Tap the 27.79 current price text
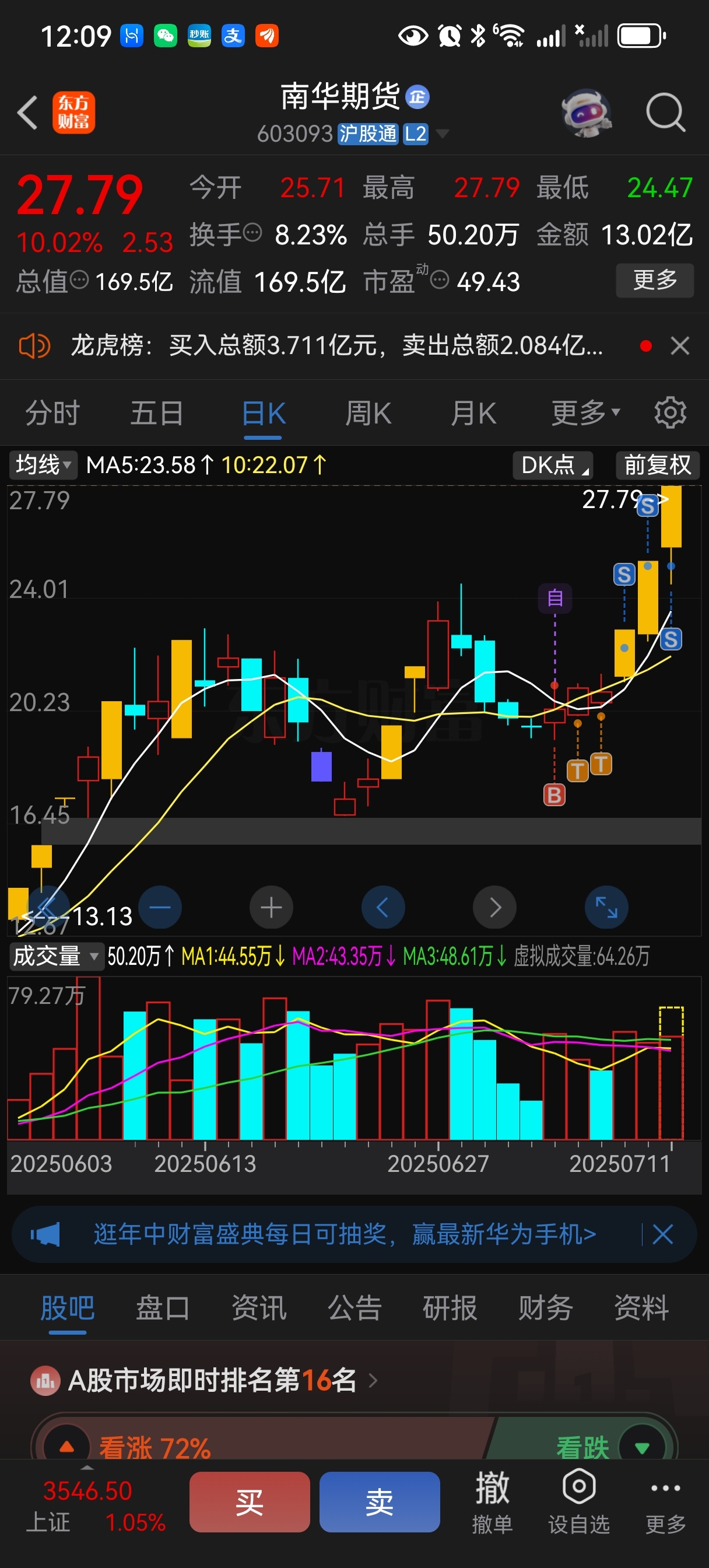Viewport: 709px width, 1568px height. (x=80, y=195)
